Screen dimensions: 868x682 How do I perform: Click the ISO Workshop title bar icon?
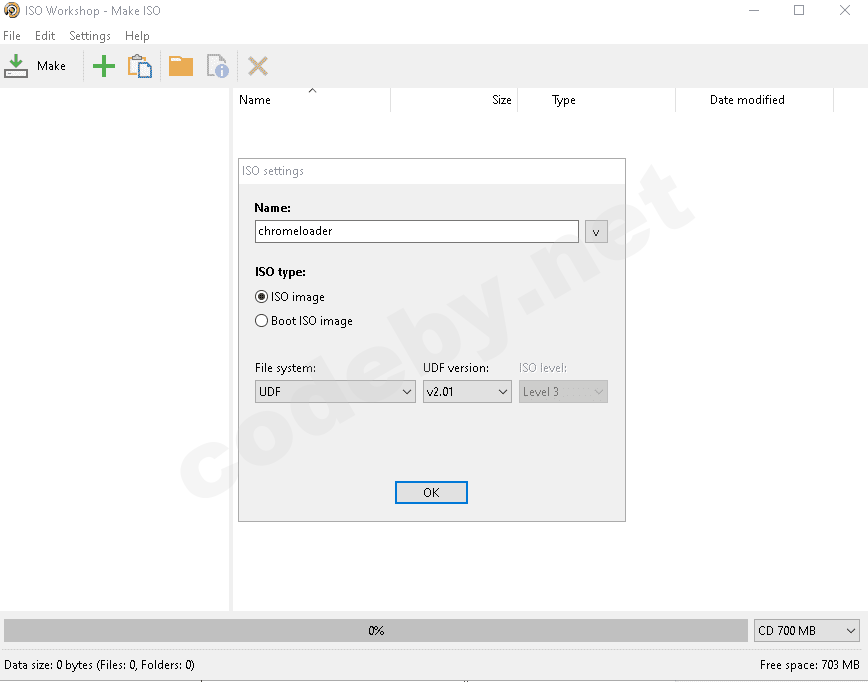pos(11,11)
